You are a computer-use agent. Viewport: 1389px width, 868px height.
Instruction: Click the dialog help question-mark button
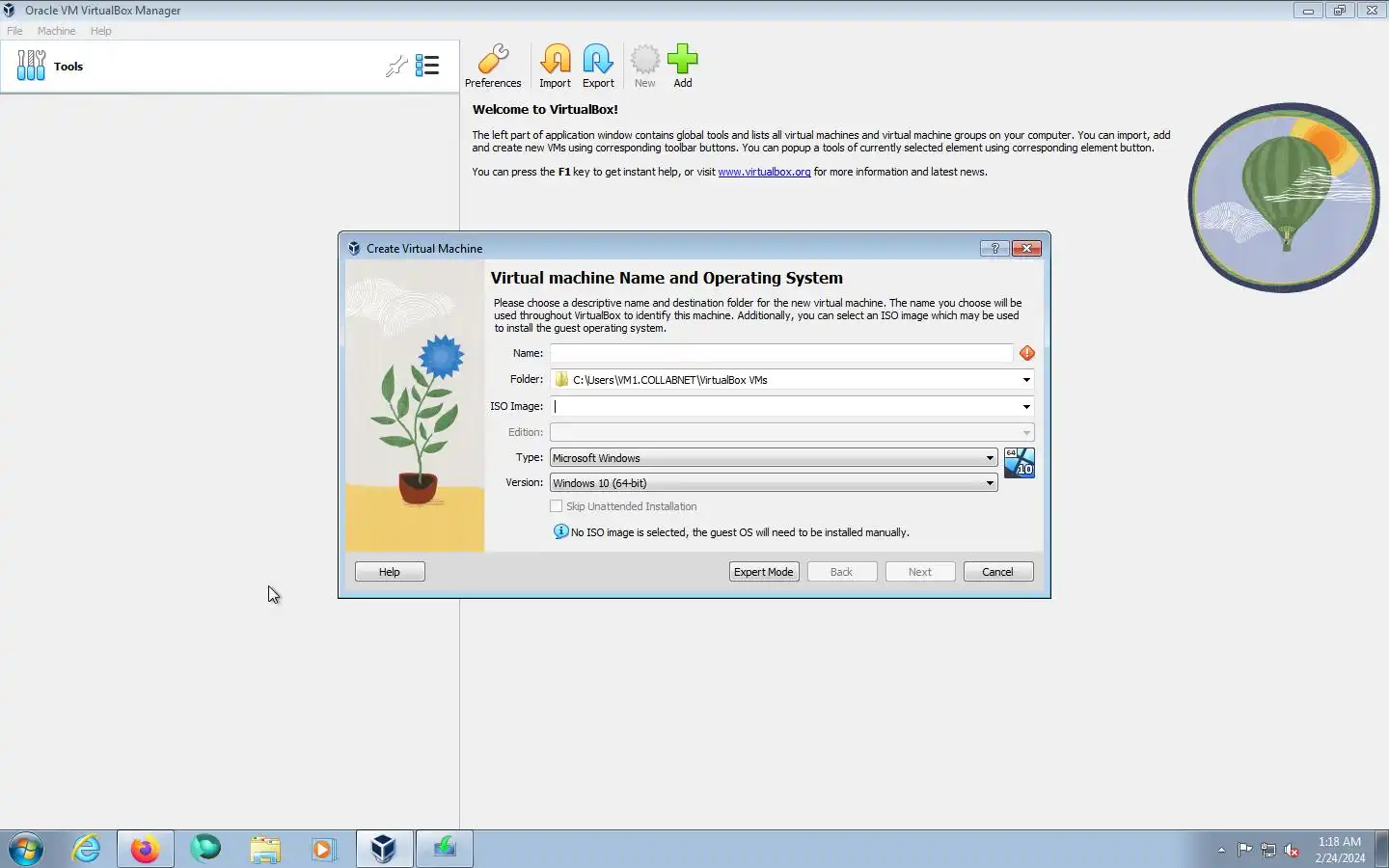(x=994, y=248)
